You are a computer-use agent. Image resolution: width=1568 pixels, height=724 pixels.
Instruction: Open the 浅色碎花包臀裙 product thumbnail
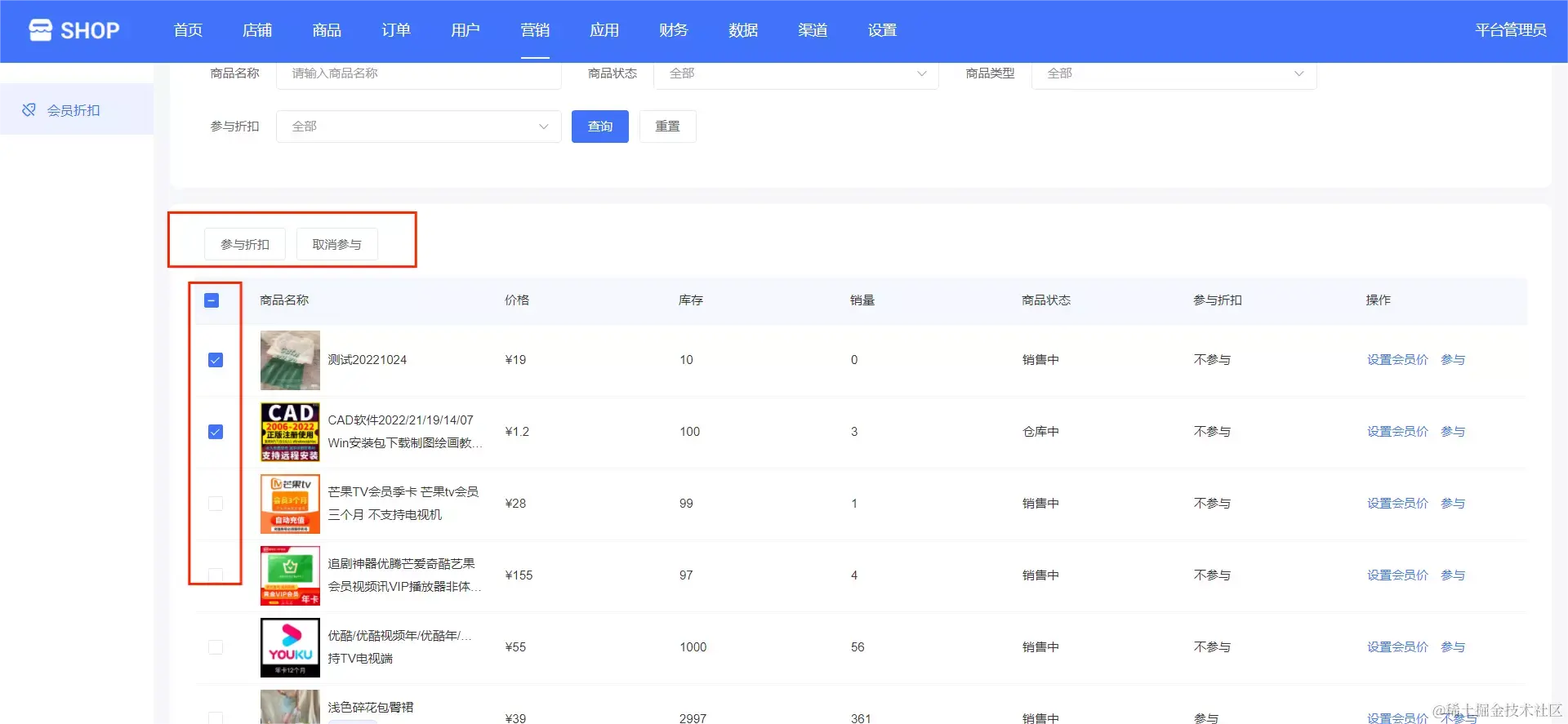tap(290, 707)
